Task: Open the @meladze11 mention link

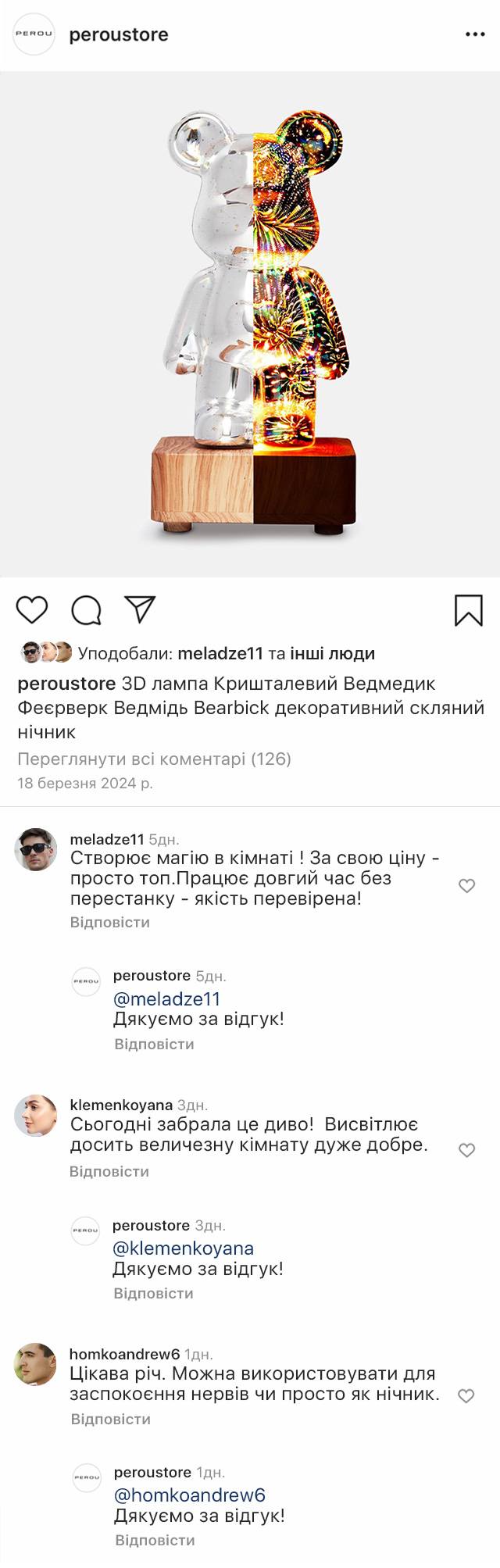Action: [166, 998]
